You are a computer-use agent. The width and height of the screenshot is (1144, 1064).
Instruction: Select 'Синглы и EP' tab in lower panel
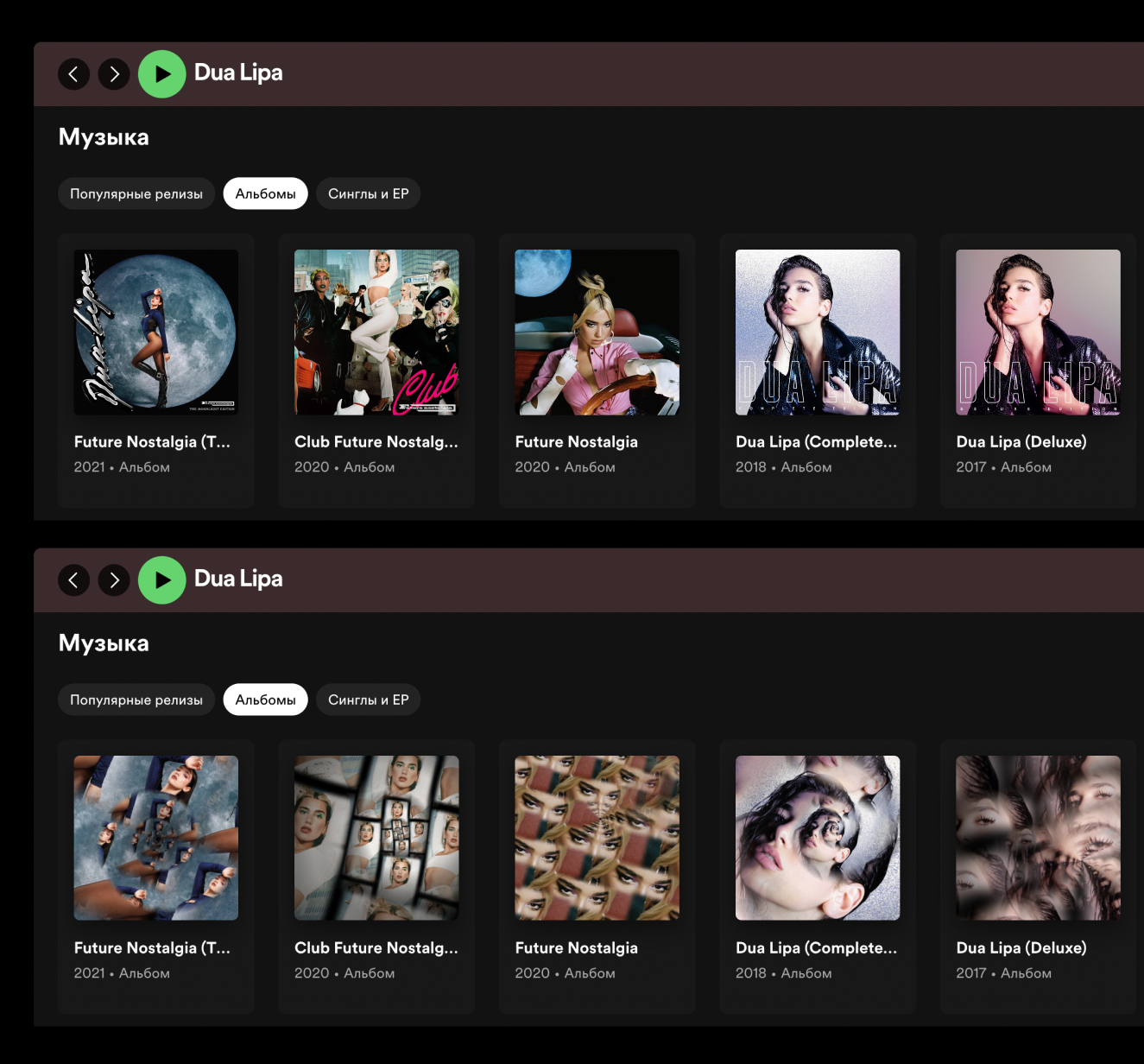[369, 700]
